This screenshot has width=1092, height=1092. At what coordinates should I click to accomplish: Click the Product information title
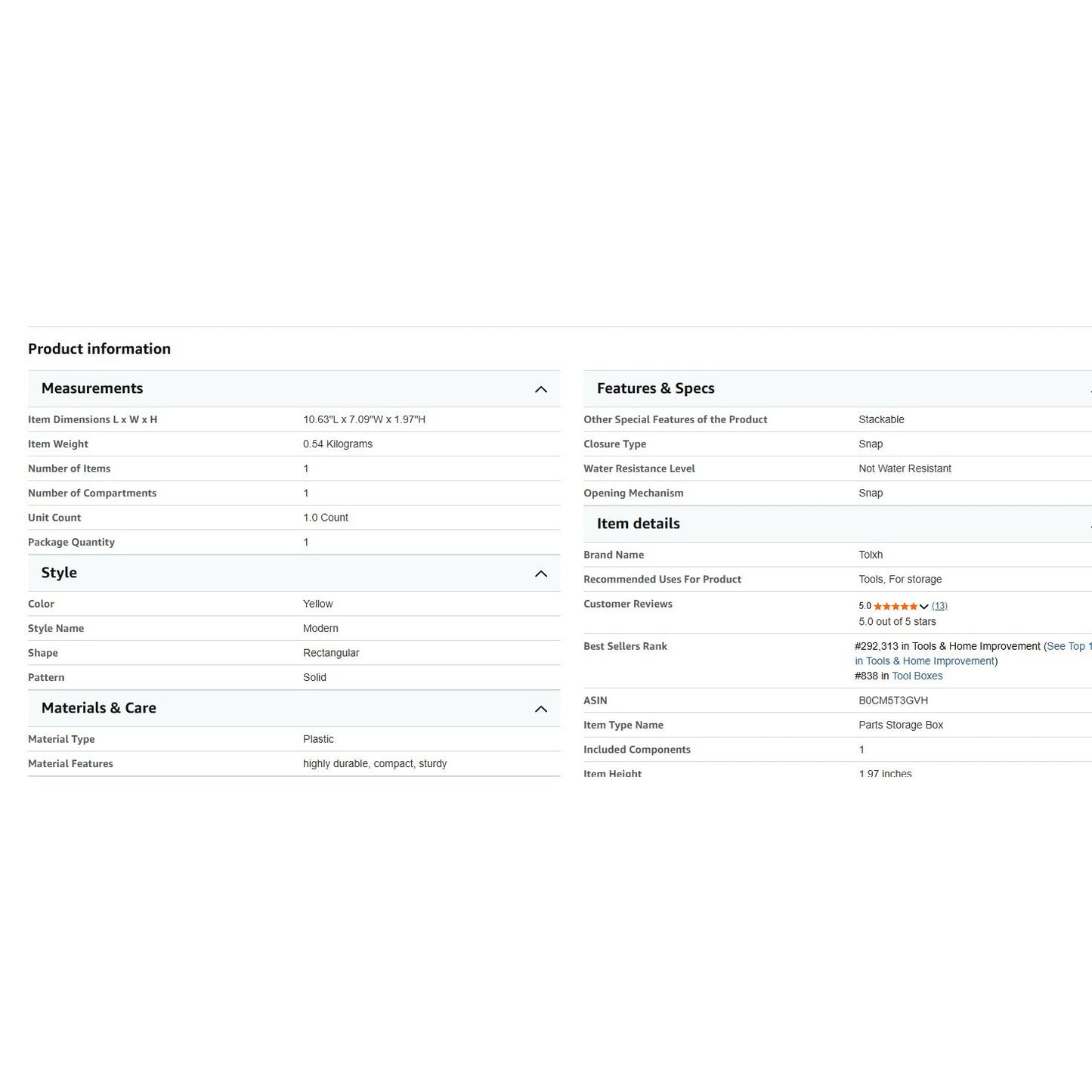tap(99, 348)
